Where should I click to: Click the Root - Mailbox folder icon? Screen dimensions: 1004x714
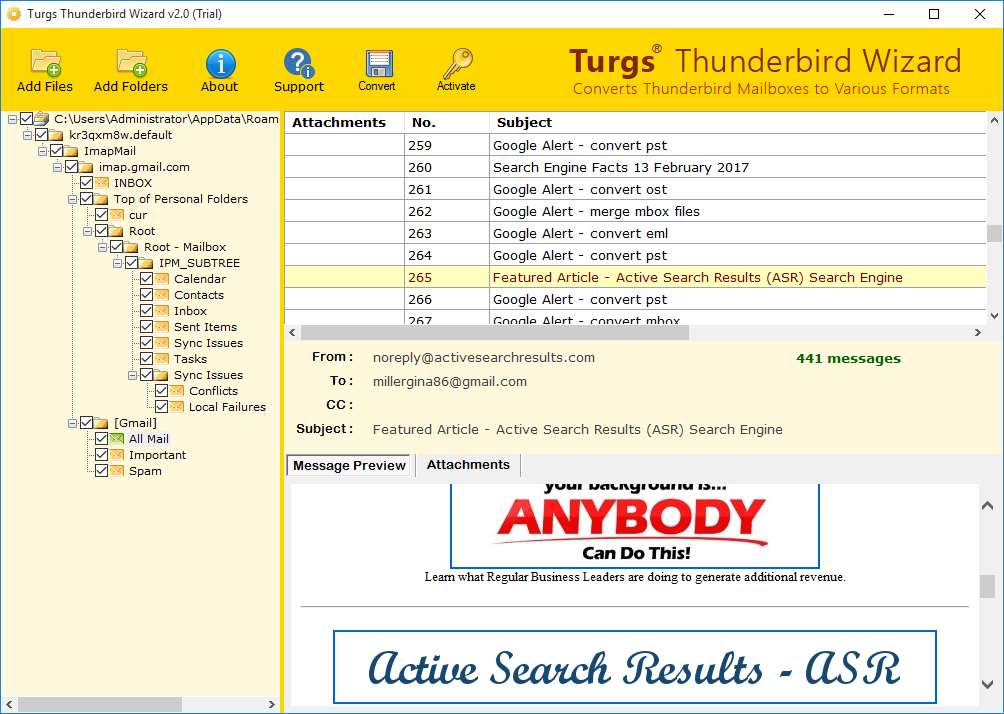point(131,247)
